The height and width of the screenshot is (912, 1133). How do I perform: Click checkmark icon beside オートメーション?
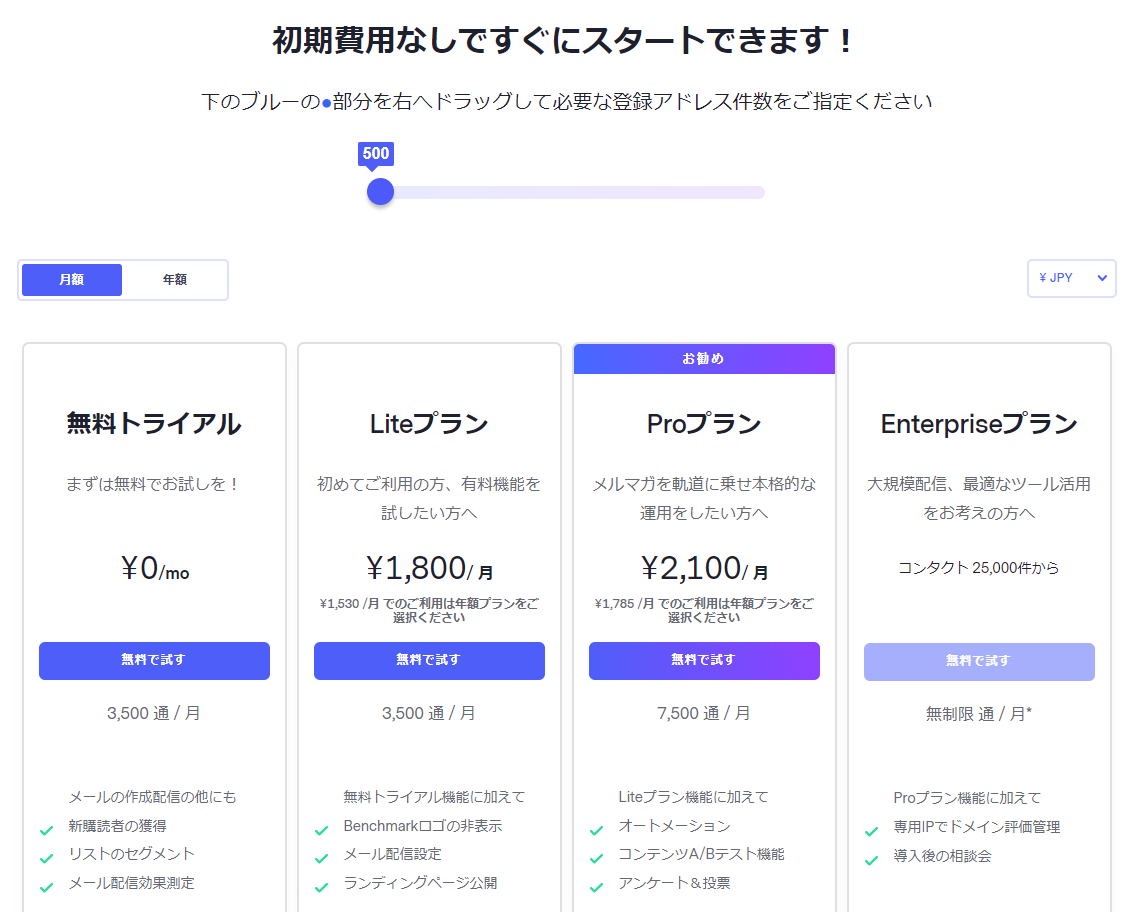coord(596,830)
